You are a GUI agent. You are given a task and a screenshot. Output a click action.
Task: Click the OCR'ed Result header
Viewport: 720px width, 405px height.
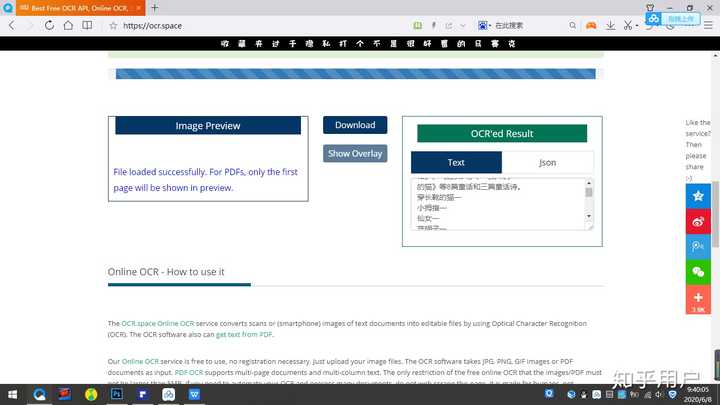[x=502, y=134]
